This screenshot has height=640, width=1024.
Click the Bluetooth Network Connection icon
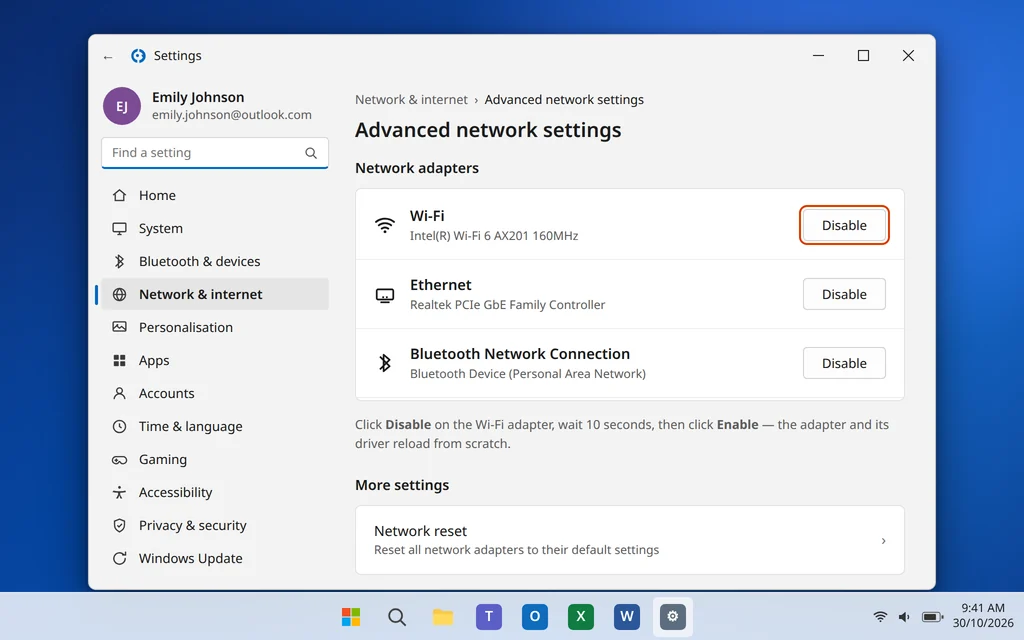pos(385,363)
